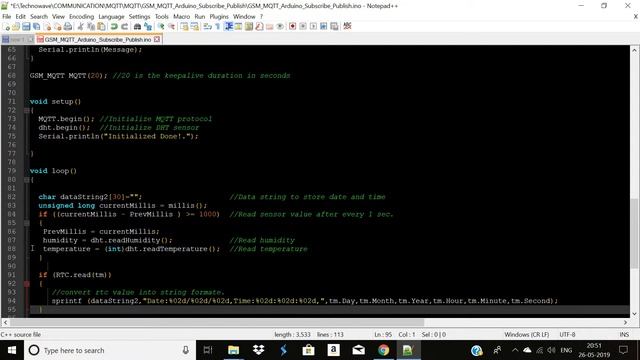Open the Encoding menu

tap(81, 16)
